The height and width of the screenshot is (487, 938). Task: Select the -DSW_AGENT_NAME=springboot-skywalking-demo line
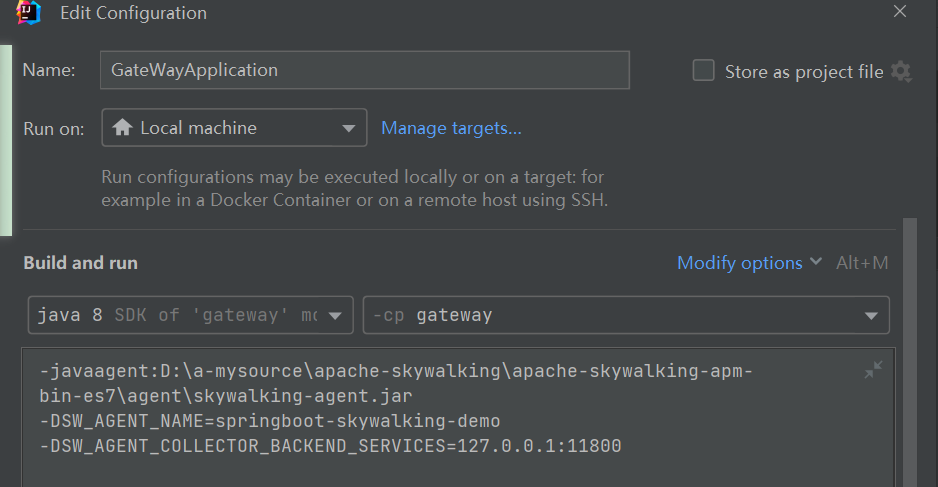coord(270,421)
